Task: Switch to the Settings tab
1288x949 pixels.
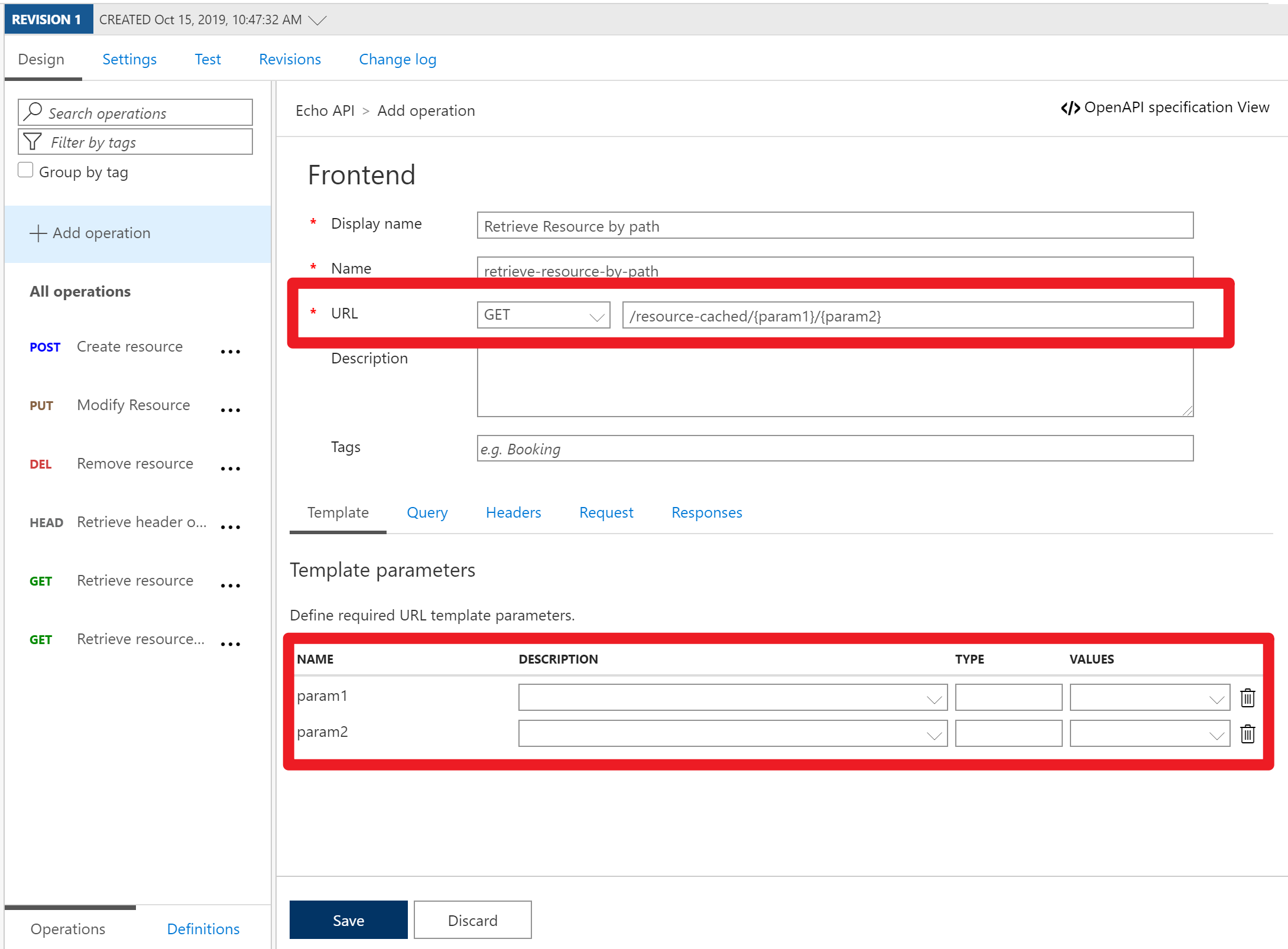Action: [129, 60]
